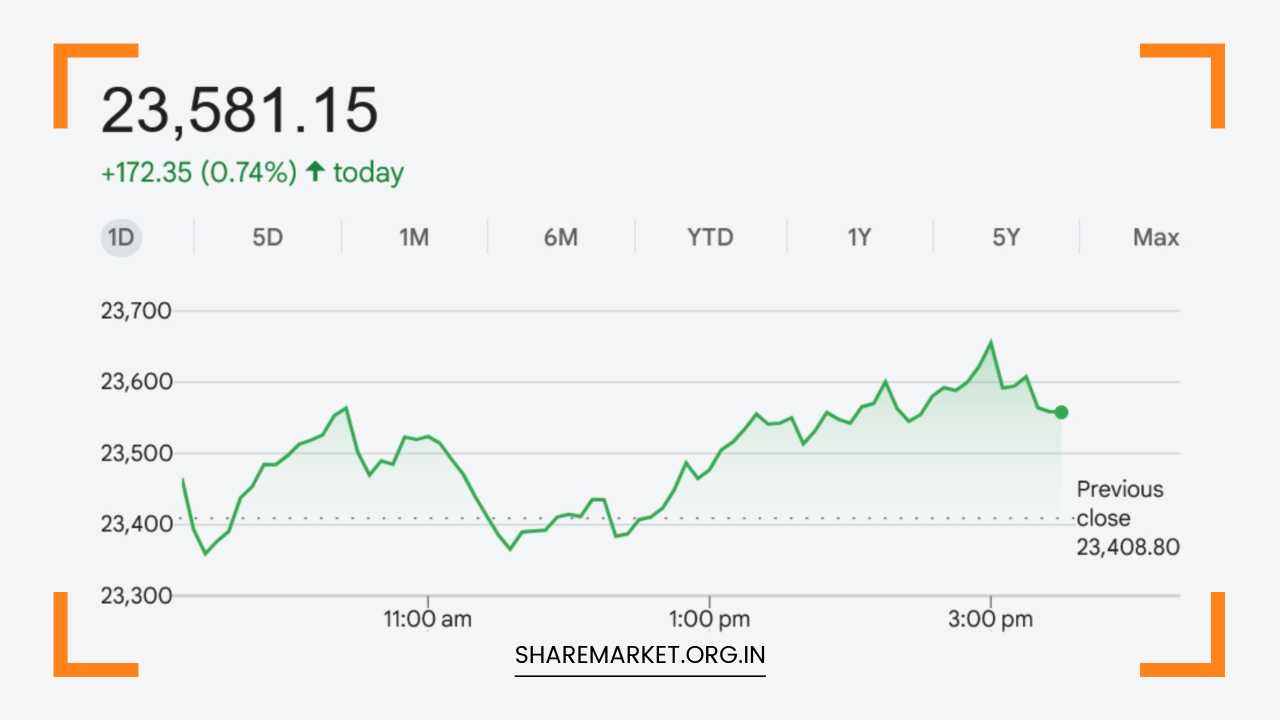
Task: Click the green upward arrow icon
Action: [x=314, y=172]
